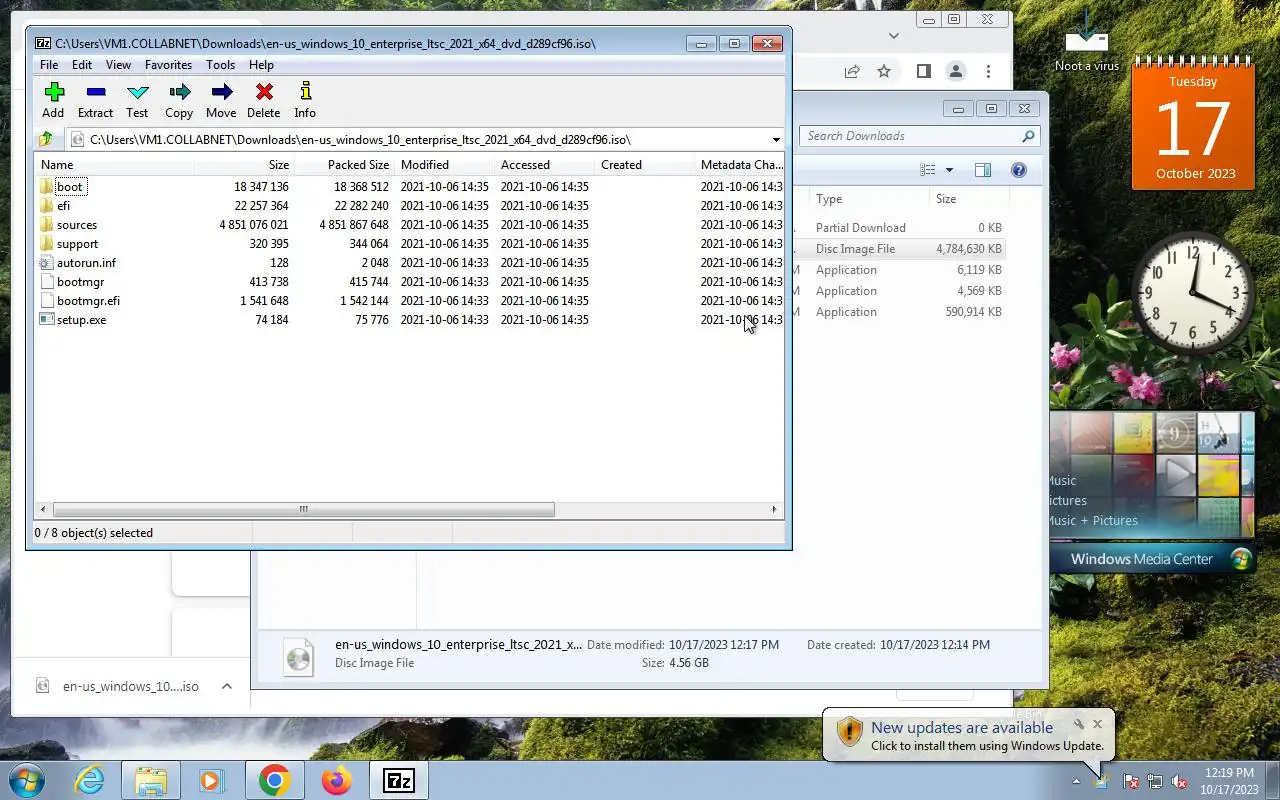This screenshot has width=1280, height=800.
Task: Open Google Chrome from the taskbar
Action: pyautogui.click(x=275, y=780)
